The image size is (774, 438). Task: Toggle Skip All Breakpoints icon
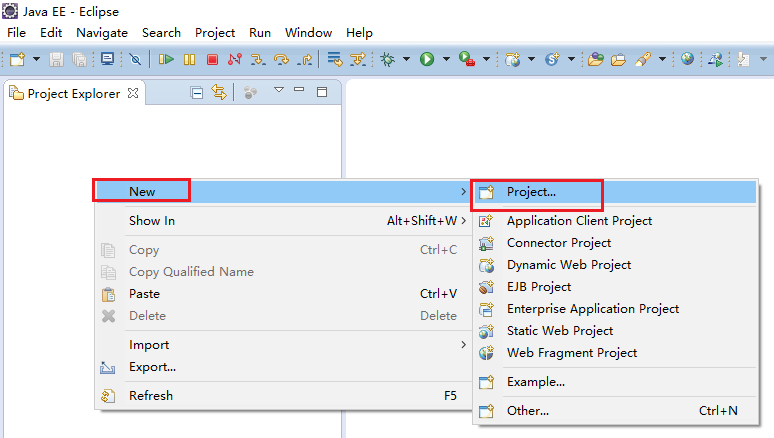[x=135, y=59]
